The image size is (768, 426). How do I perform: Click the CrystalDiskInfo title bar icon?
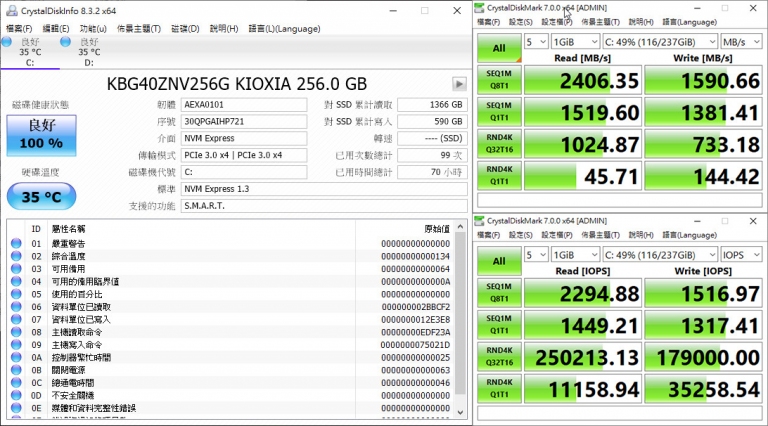tap(12, 11)
